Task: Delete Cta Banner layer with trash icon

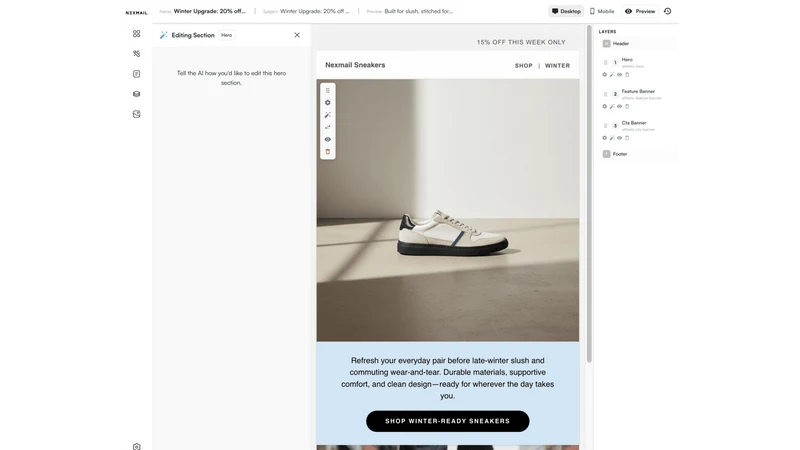Action: coord(627,138)
